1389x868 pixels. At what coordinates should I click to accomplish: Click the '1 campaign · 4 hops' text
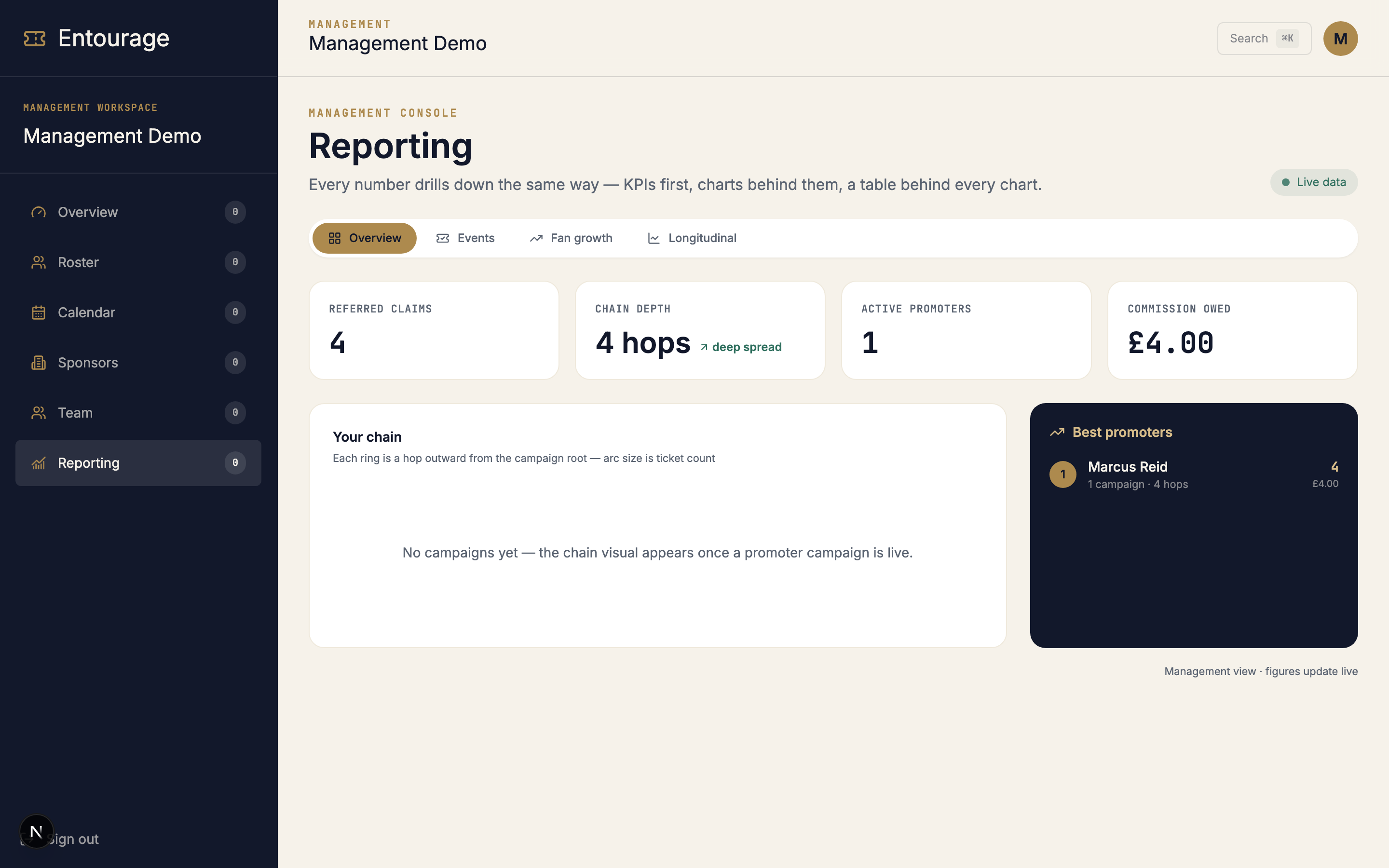tap(1138, 485)
